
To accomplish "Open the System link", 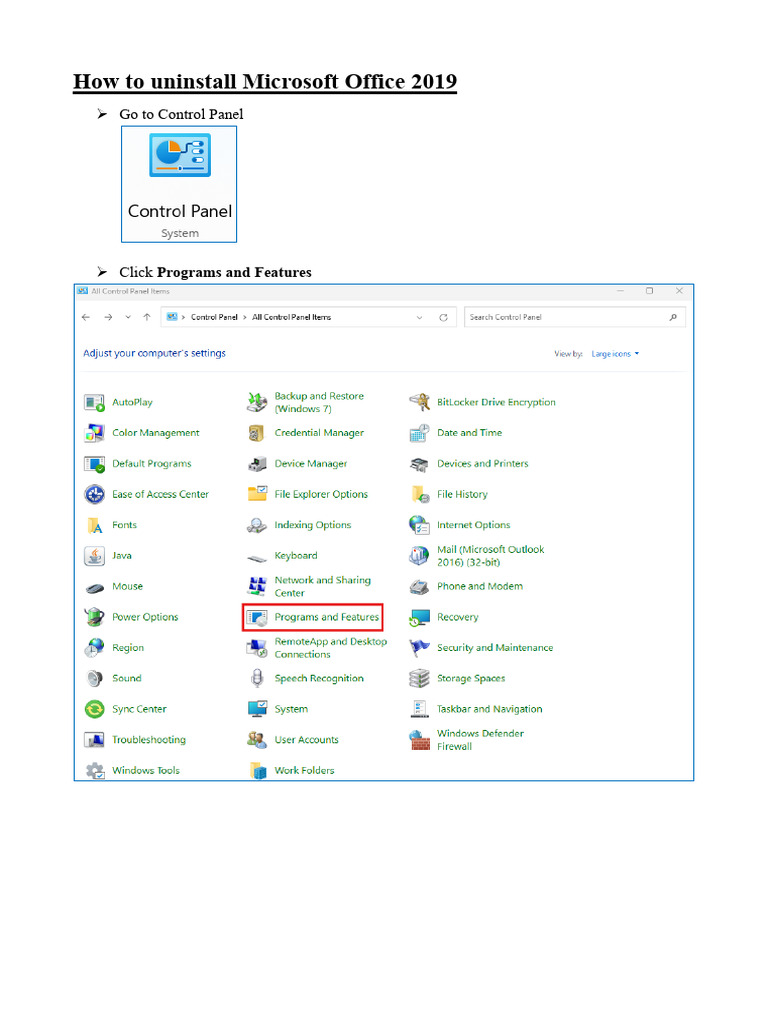I will point(291,709).
